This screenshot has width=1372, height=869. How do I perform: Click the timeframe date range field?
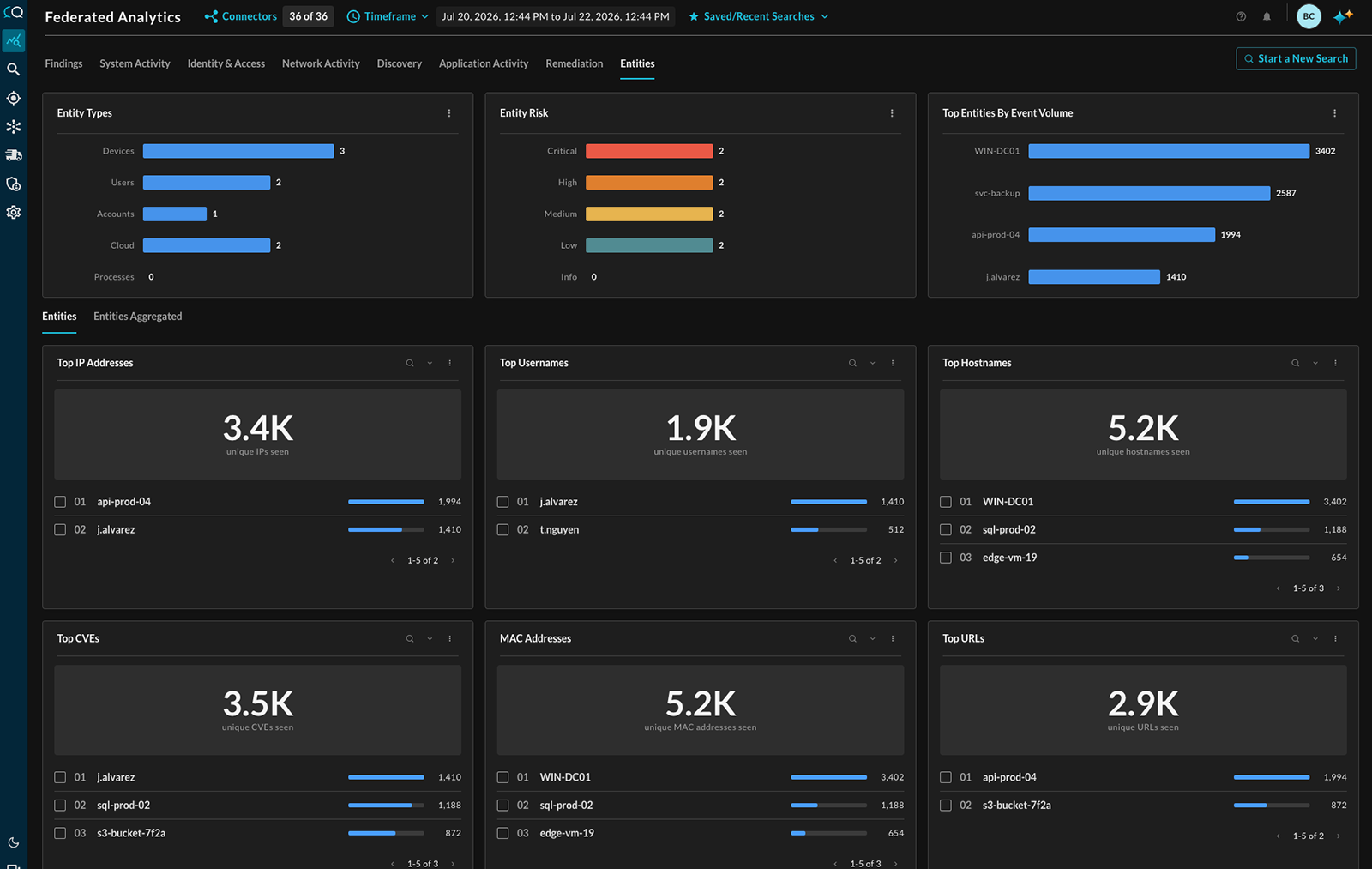556,16
